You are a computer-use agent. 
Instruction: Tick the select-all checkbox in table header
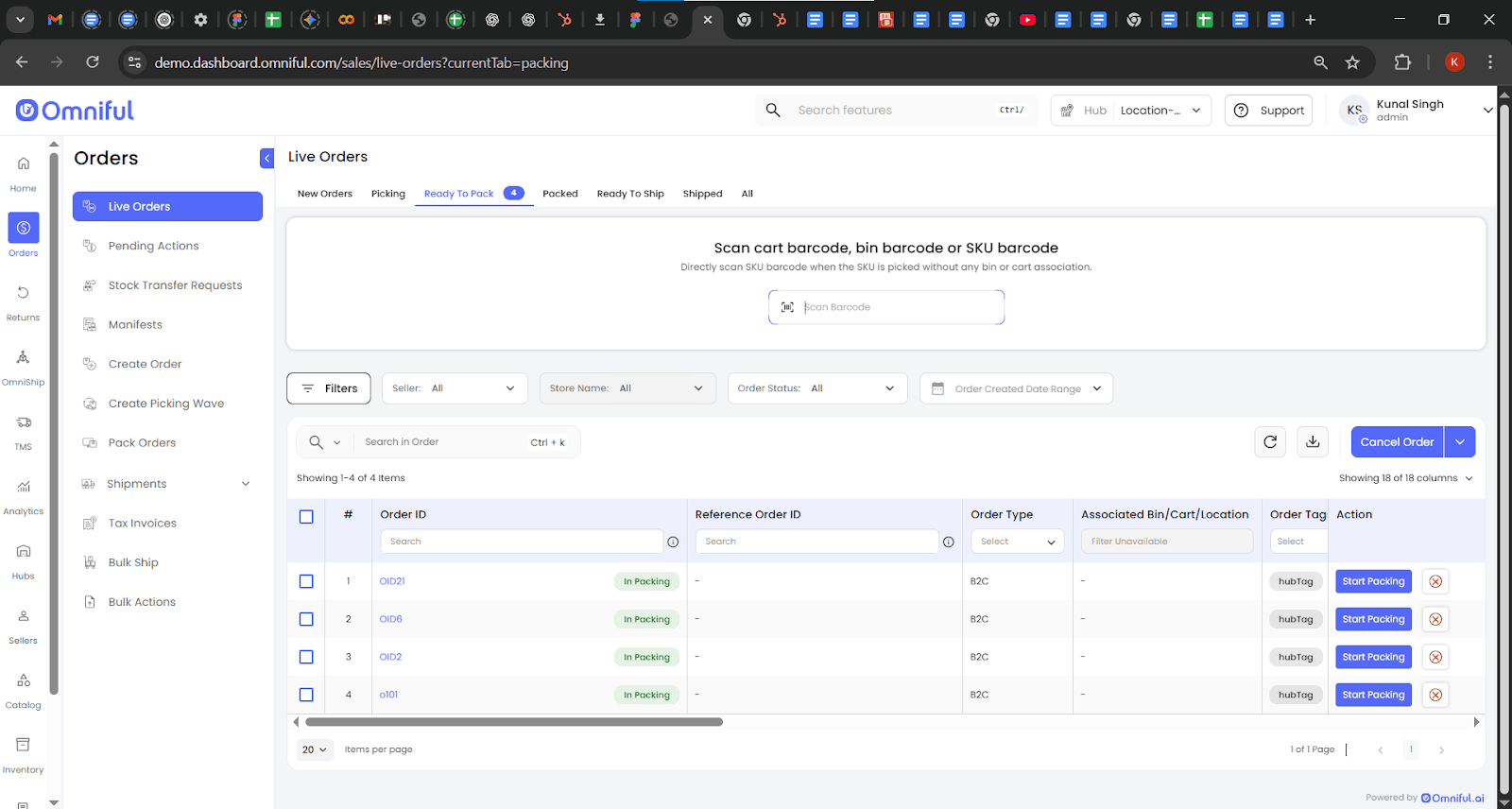306,517
